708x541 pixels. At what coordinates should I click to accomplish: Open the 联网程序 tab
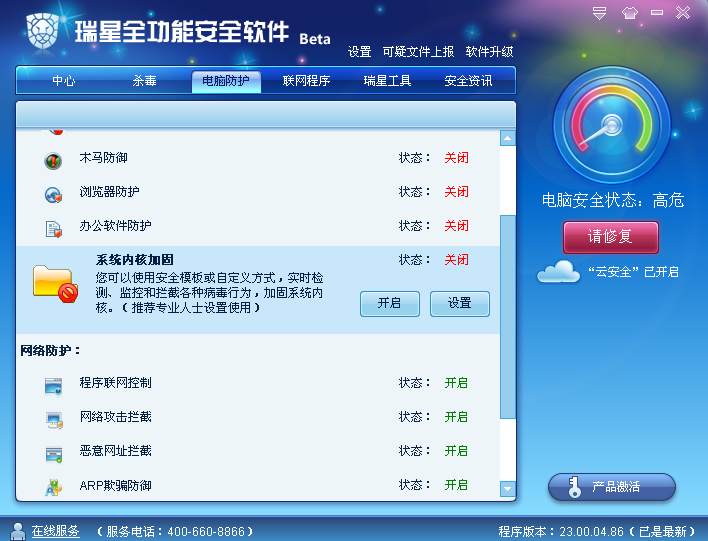307,81
